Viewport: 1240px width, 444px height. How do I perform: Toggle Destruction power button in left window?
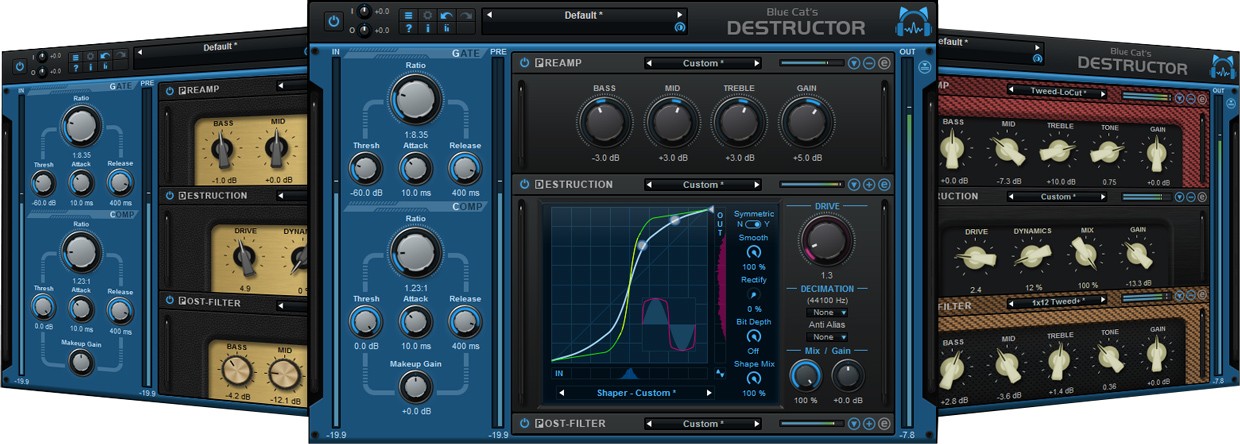pos(170,196)
